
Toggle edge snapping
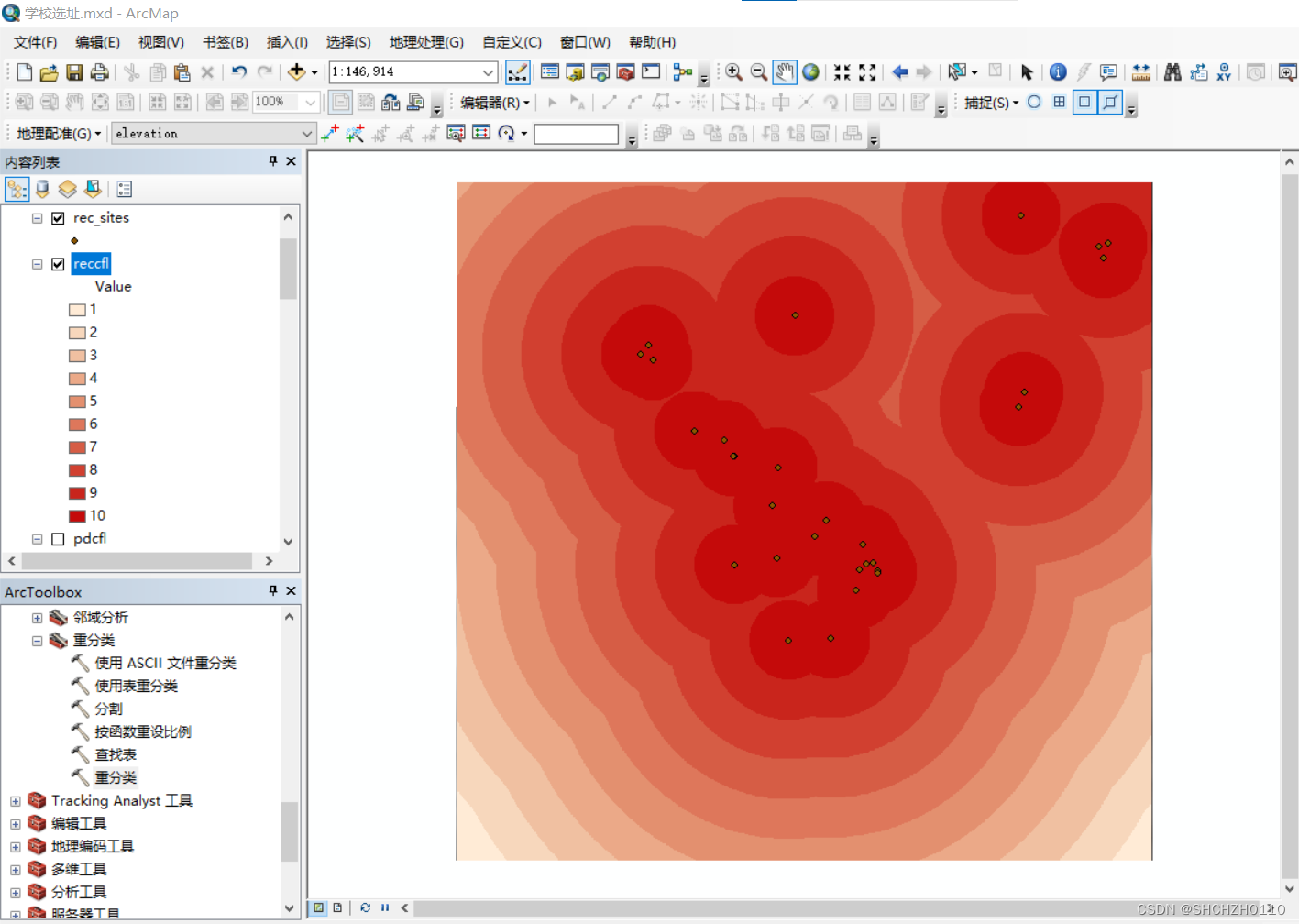(x=1110, y=102)
